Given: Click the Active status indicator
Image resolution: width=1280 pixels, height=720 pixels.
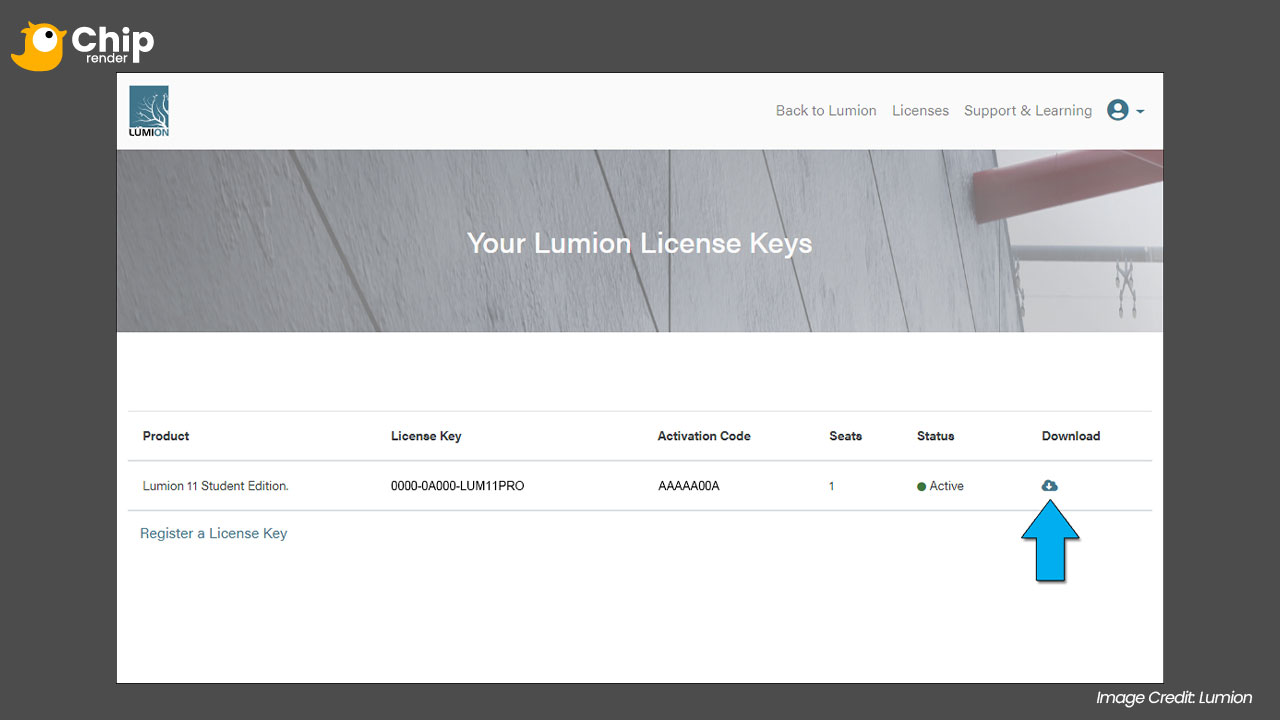Looking at the screenshot, I should click(x=940, y=486).
